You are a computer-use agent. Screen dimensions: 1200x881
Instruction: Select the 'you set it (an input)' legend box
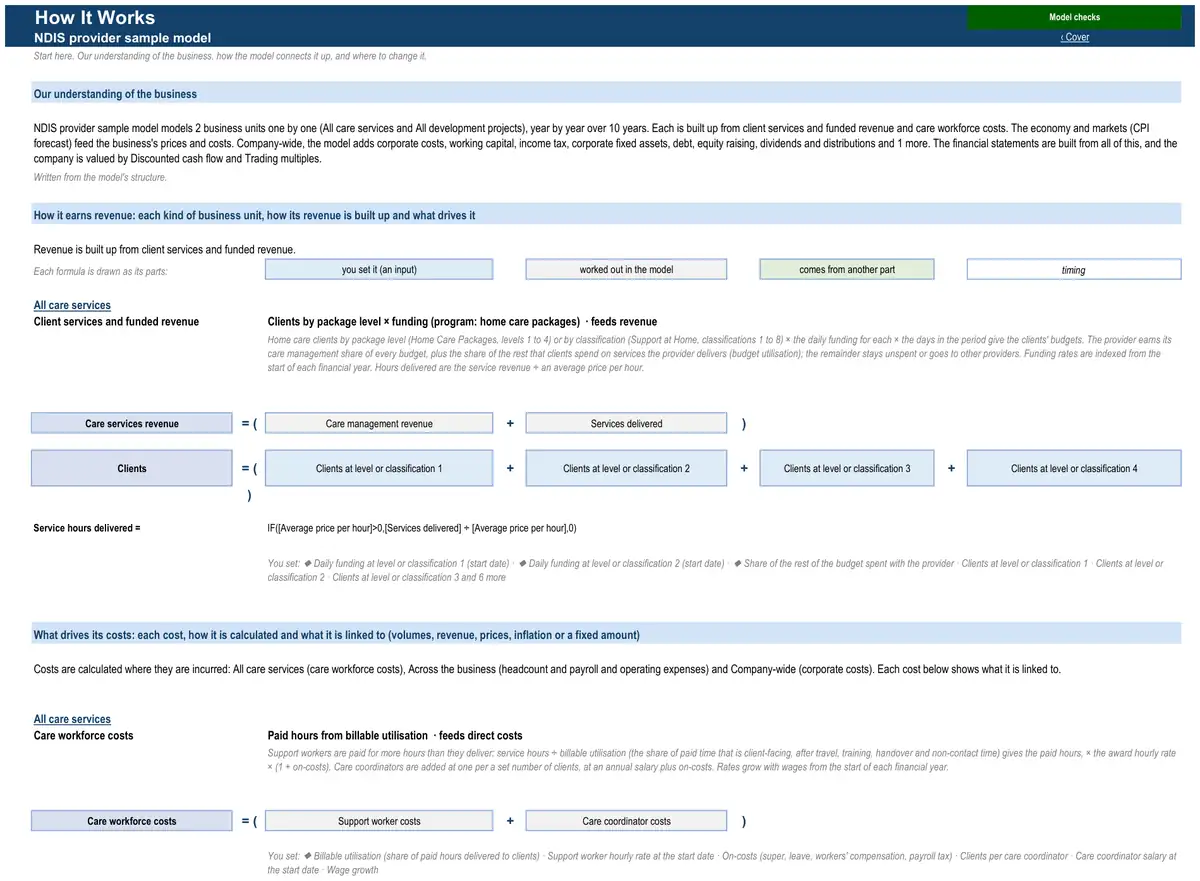coord(379,269)
